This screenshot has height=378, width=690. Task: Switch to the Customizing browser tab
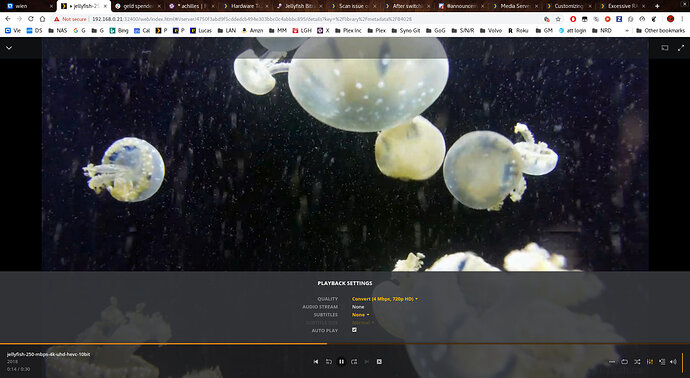pos(568,6)
